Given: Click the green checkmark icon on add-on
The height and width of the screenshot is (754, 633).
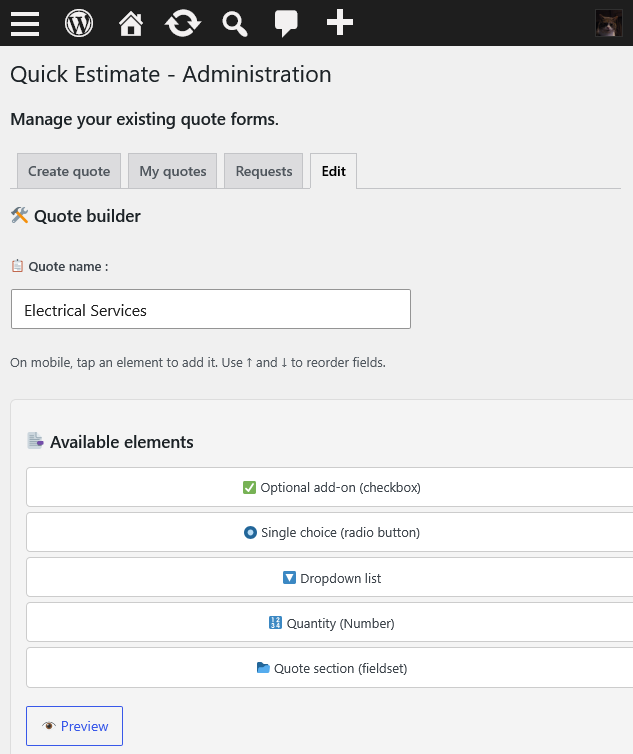Looking at the screenshot, I should click(x=249, y=488).
